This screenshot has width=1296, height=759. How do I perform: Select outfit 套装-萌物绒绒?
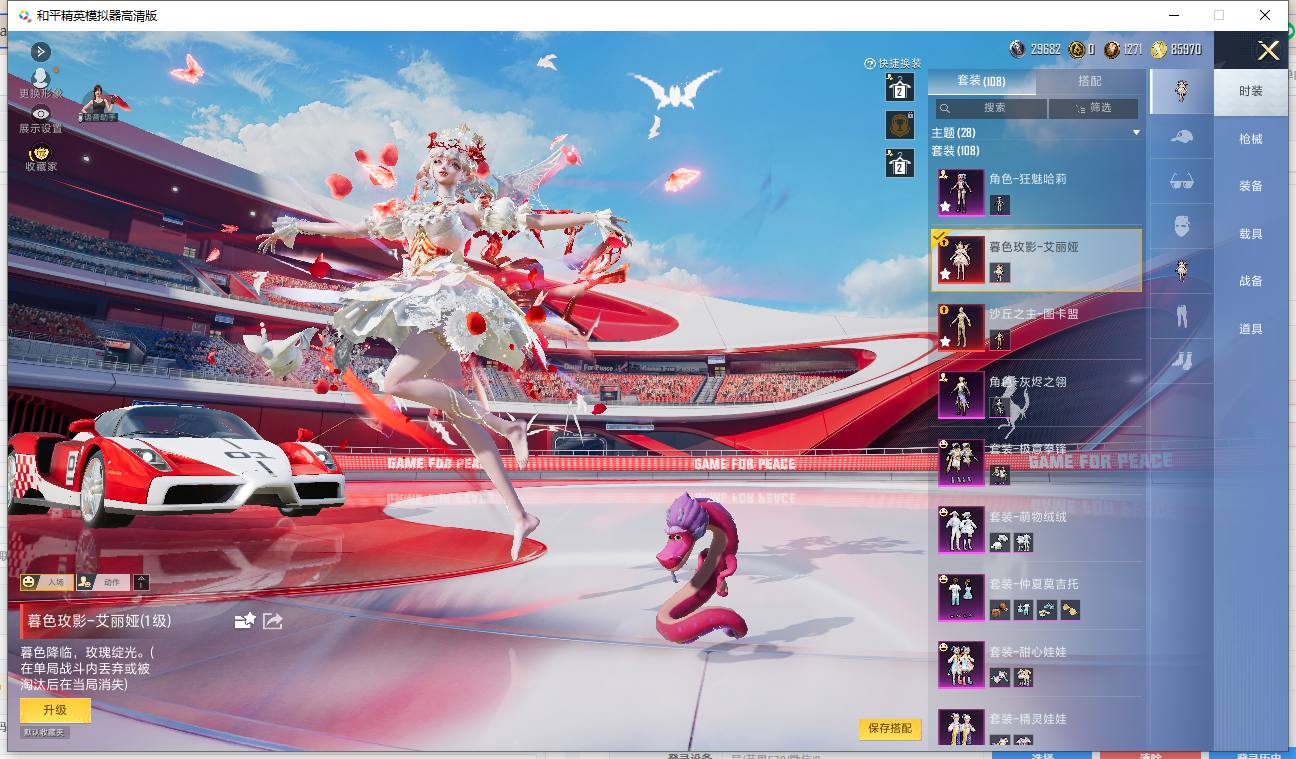[1036, 529]
